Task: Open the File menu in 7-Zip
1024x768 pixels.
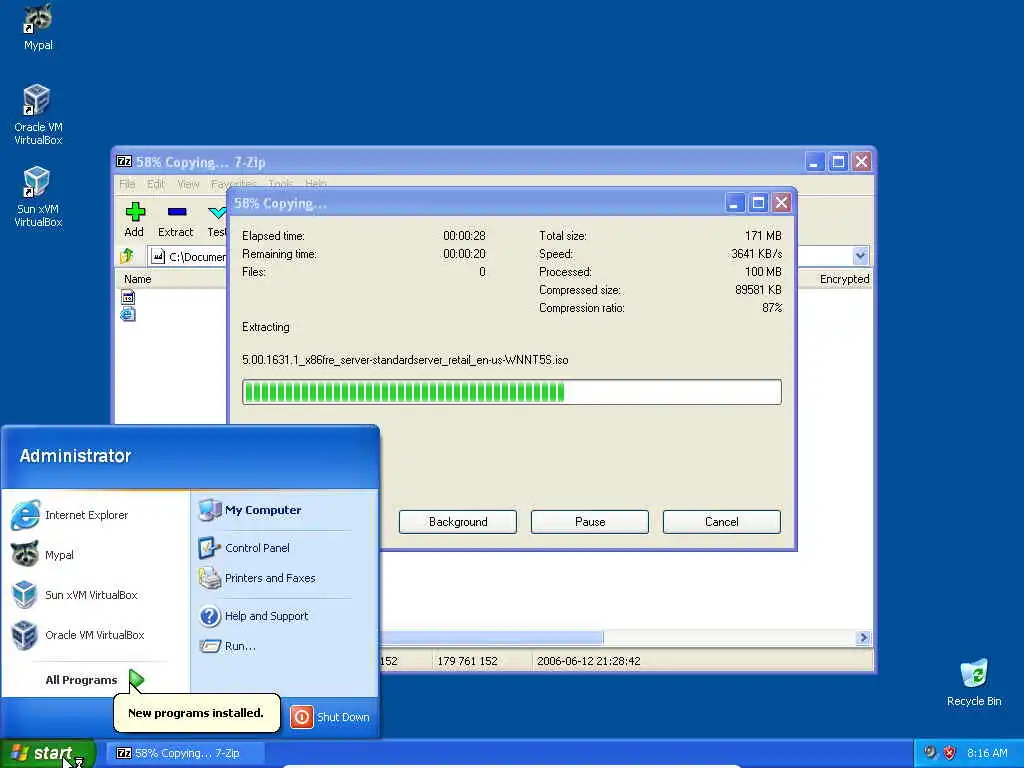Action: coord(127,184)
